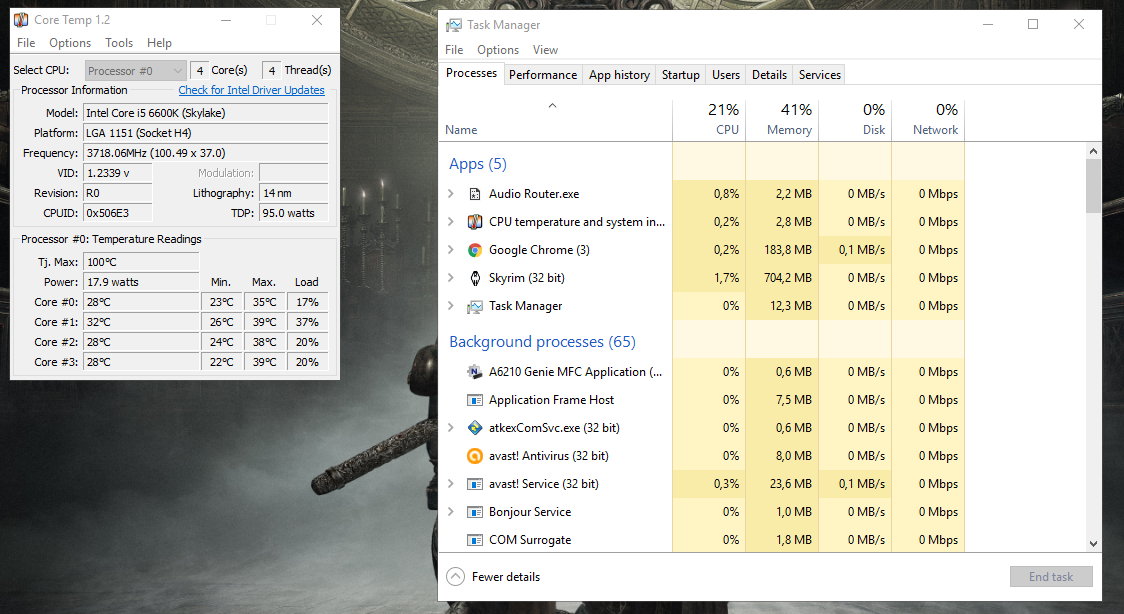The image size is (1124, 614).
Task: Click the Apps (5) group heading
Action: [x=477, y=164]
